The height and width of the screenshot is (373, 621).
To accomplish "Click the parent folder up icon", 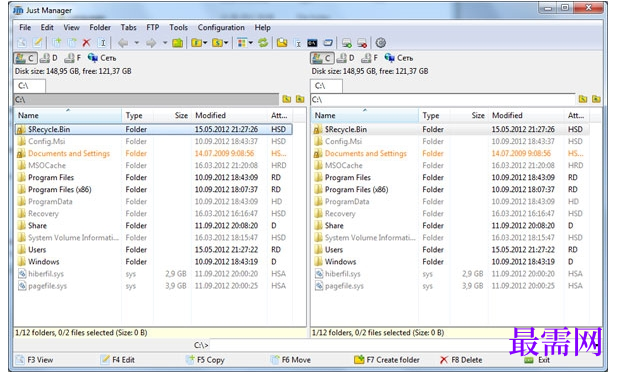I will (x=177, y=43).
